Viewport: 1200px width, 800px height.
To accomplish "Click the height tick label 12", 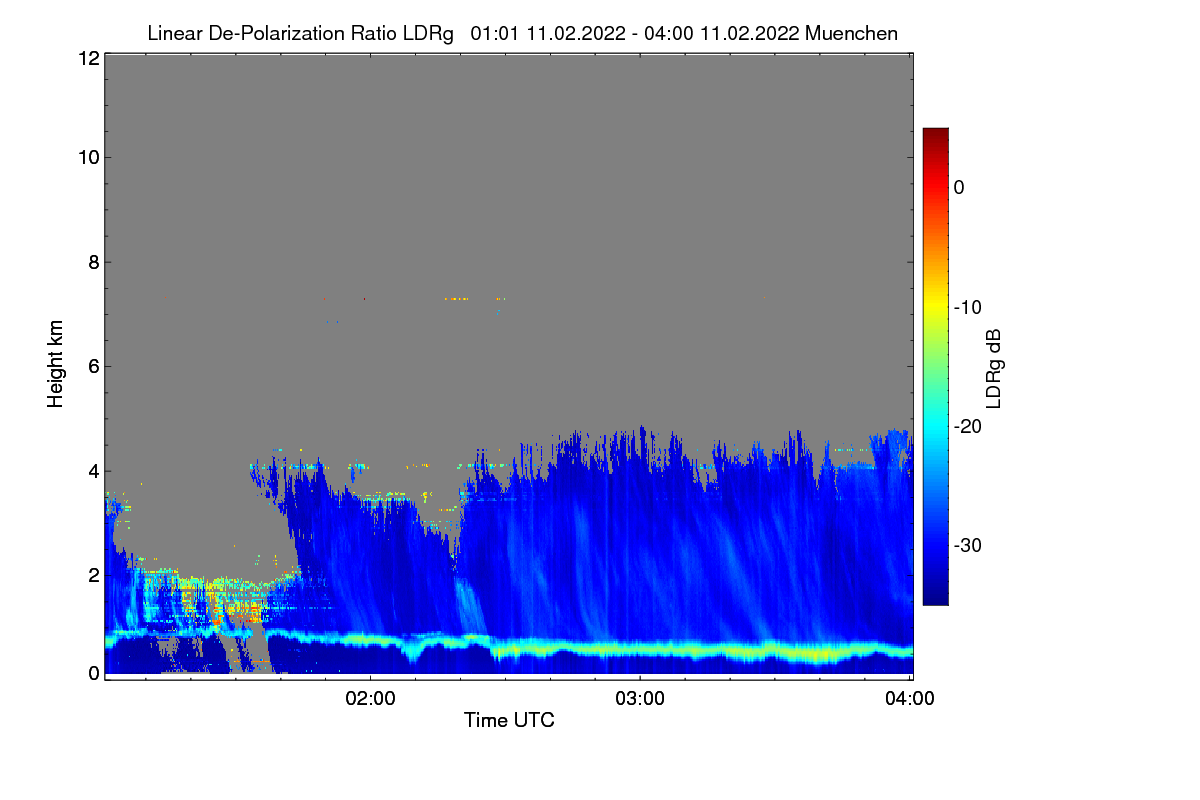I will pos(88,58).
